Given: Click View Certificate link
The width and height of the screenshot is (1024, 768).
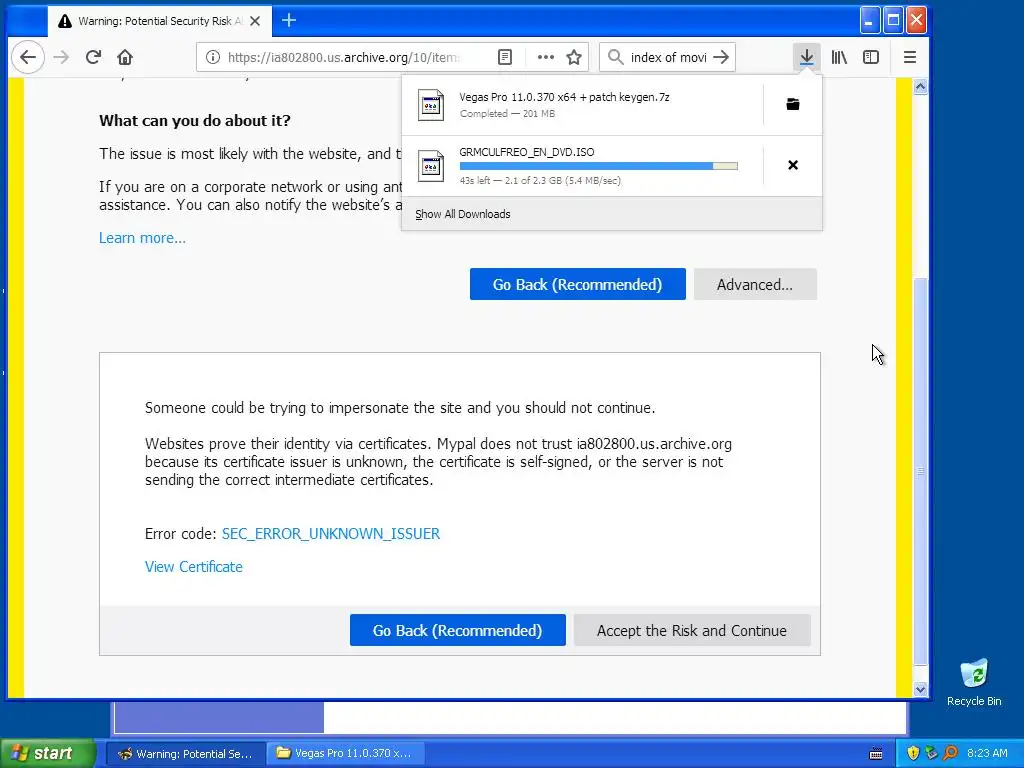Looking at the screenshot, I should [194, 566].
